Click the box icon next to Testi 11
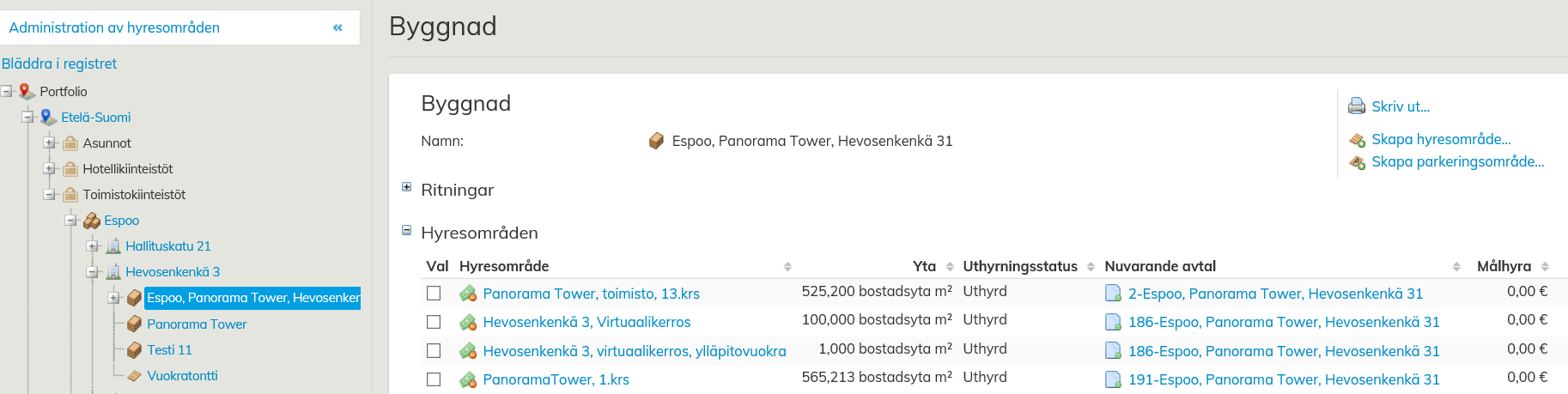Screen dimensions: 1568x394 click(x=134, y=350)
